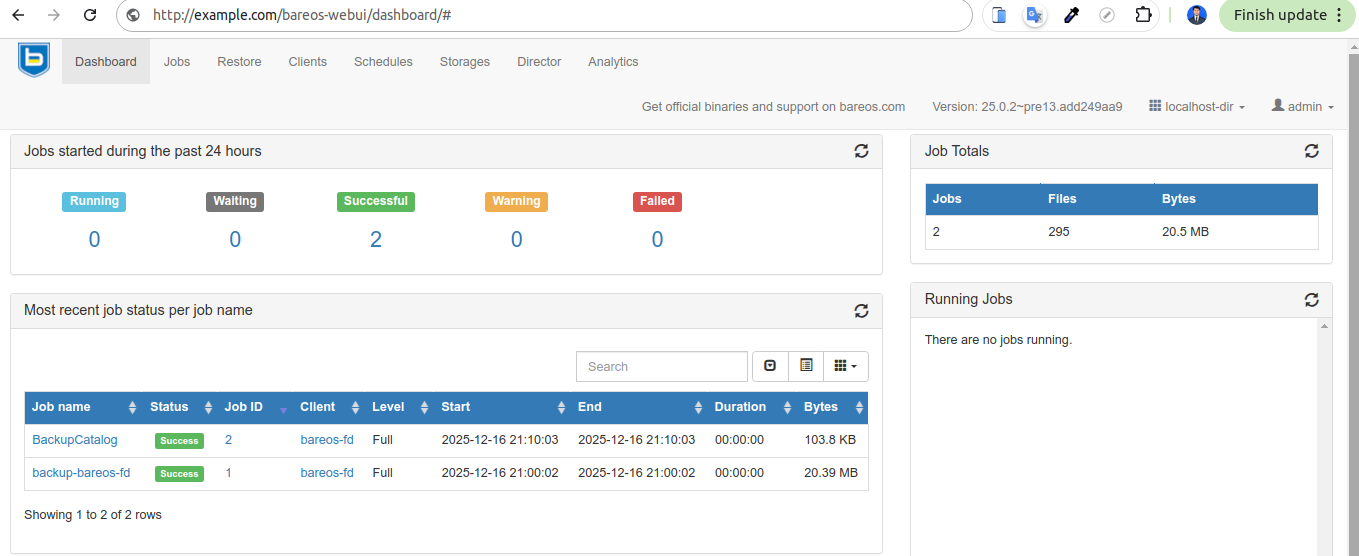
Task: Go to the Restore page
Action: click(239, 61)
